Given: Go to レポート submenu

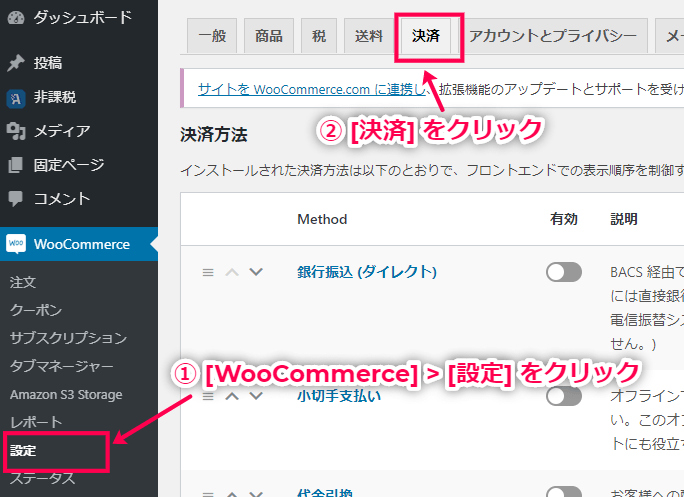Looking at the screenshot, I should click(36, 422).
